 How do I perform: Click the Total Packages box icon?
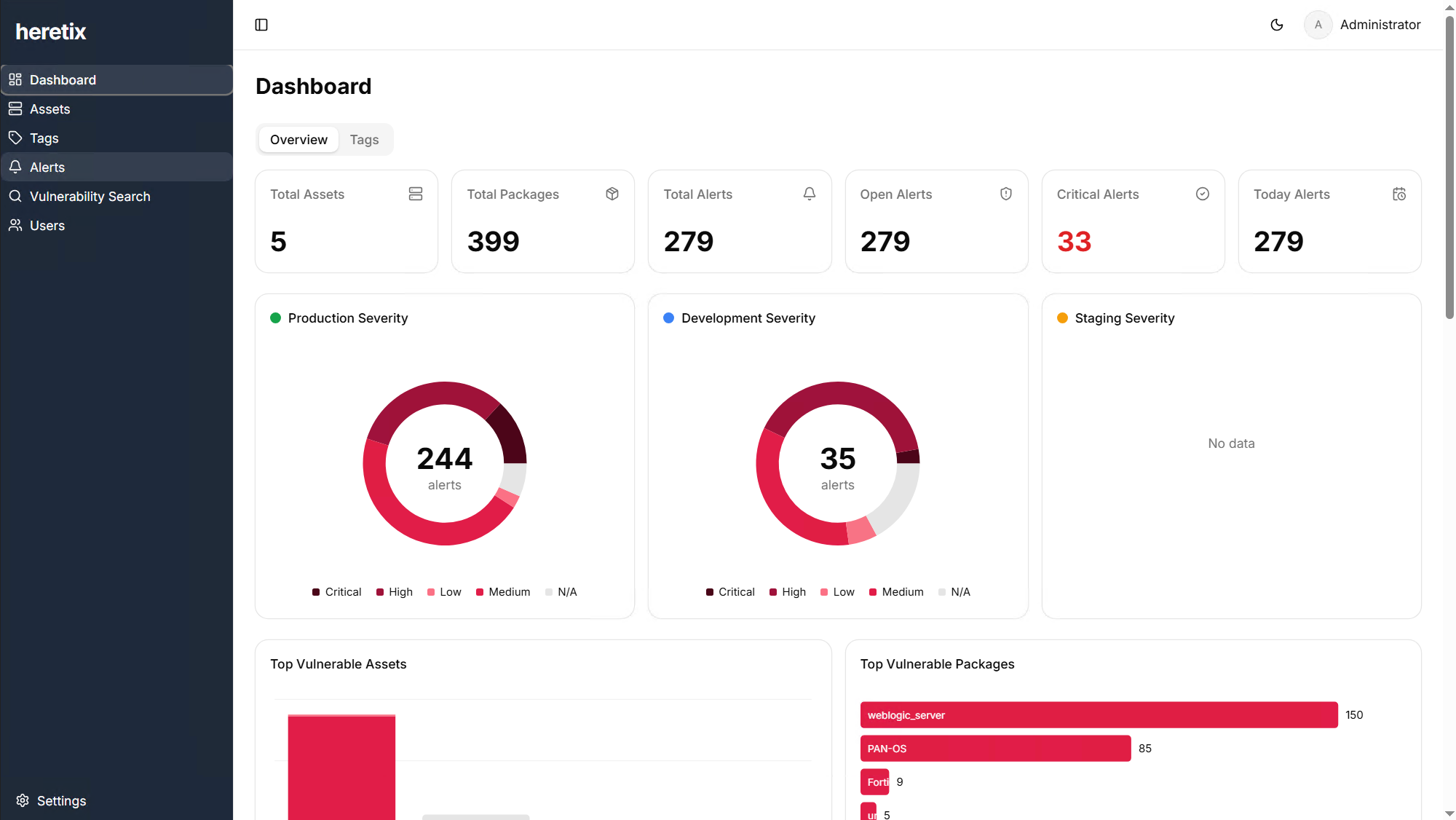pos(612,194)
